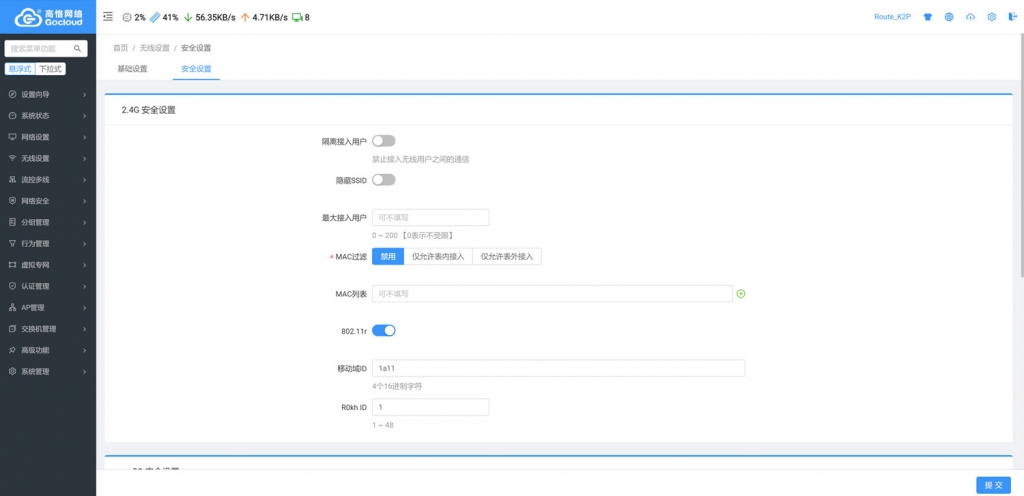
Task: Click the Wi-Fi icon beside 无线设置
Action: (x=12, y=158)
